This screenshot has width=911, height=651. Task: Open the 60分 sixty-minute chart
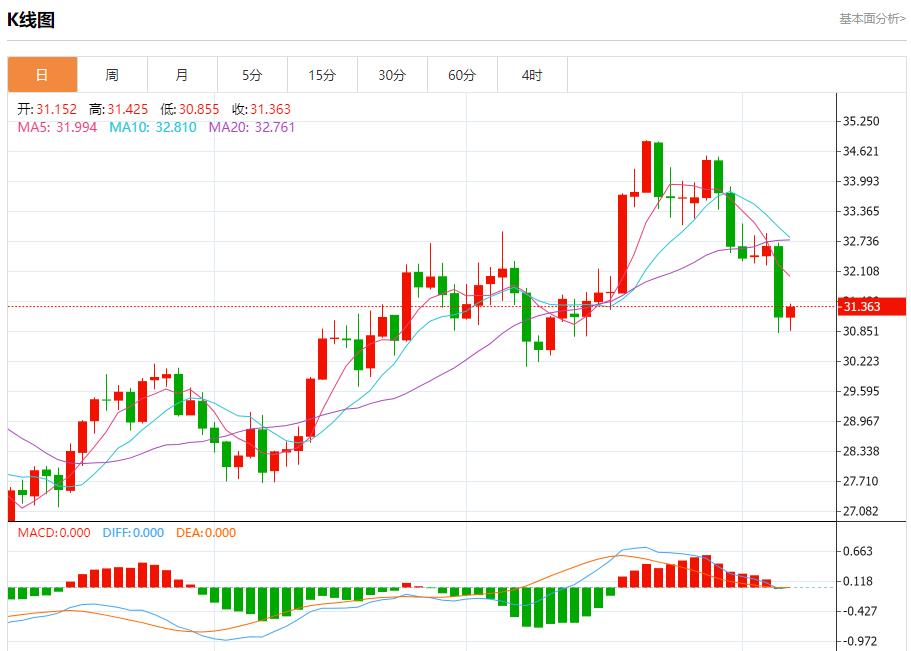click(462, 75)
